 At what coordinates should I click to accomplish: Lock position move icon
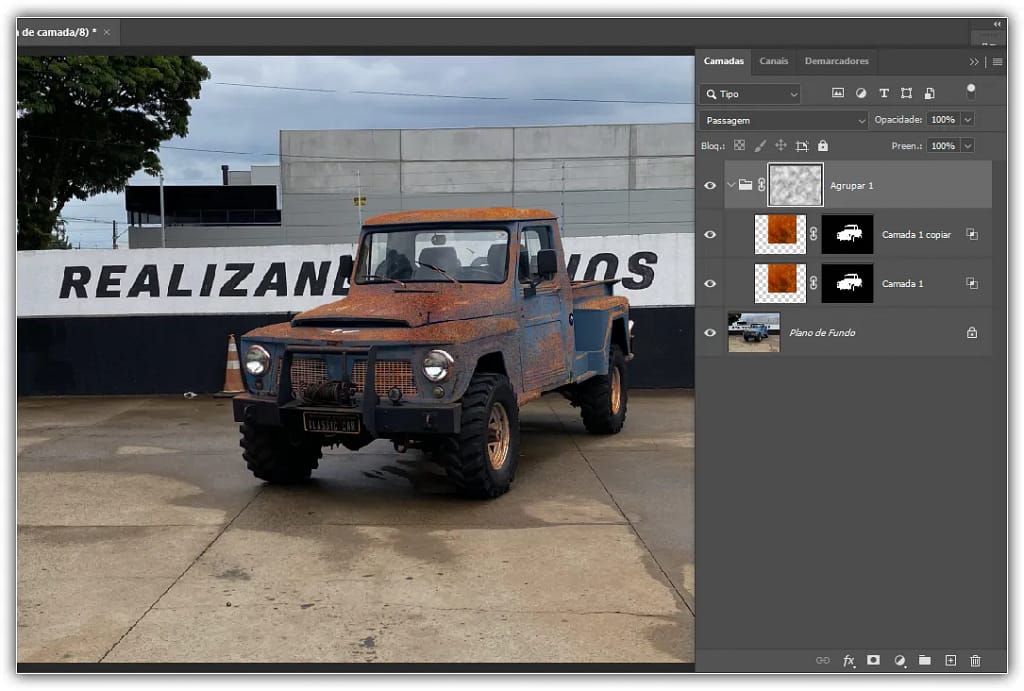coord(781,146)
